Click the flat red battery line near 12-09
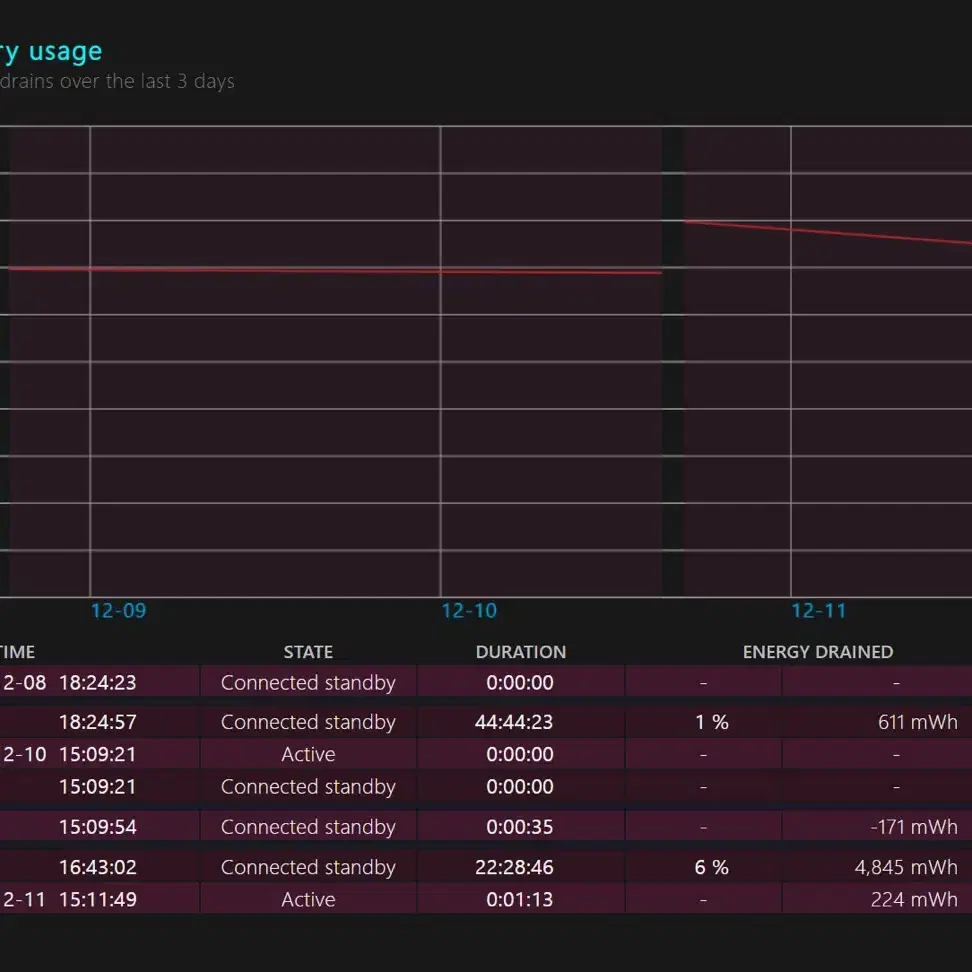The image size is (972, 972). coord(335,270)
